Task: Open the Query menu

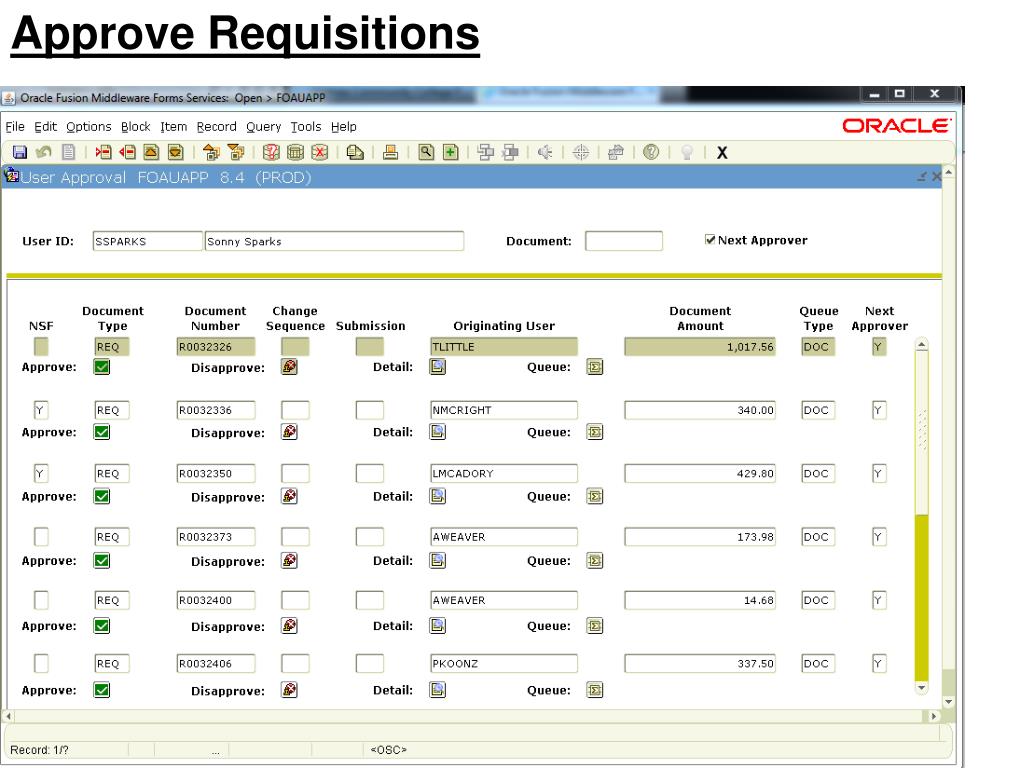Action: (x=264, y=127)
